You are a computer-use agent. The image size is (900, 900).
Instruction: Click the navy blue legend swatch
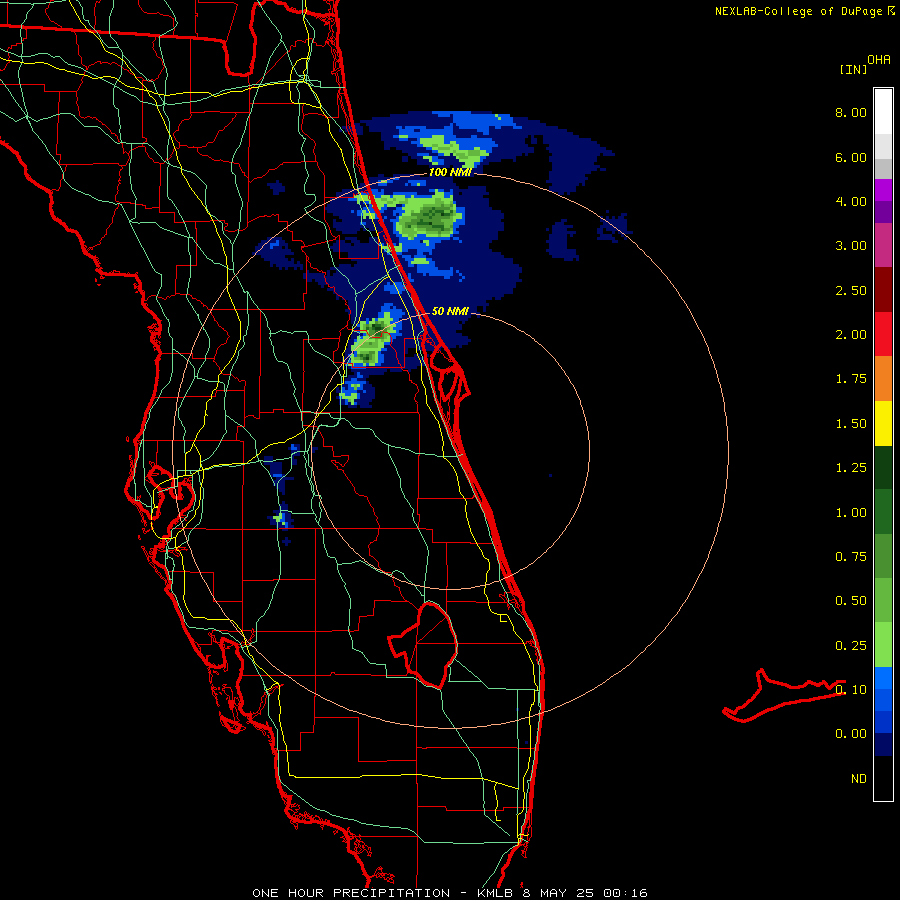(883, 744)
